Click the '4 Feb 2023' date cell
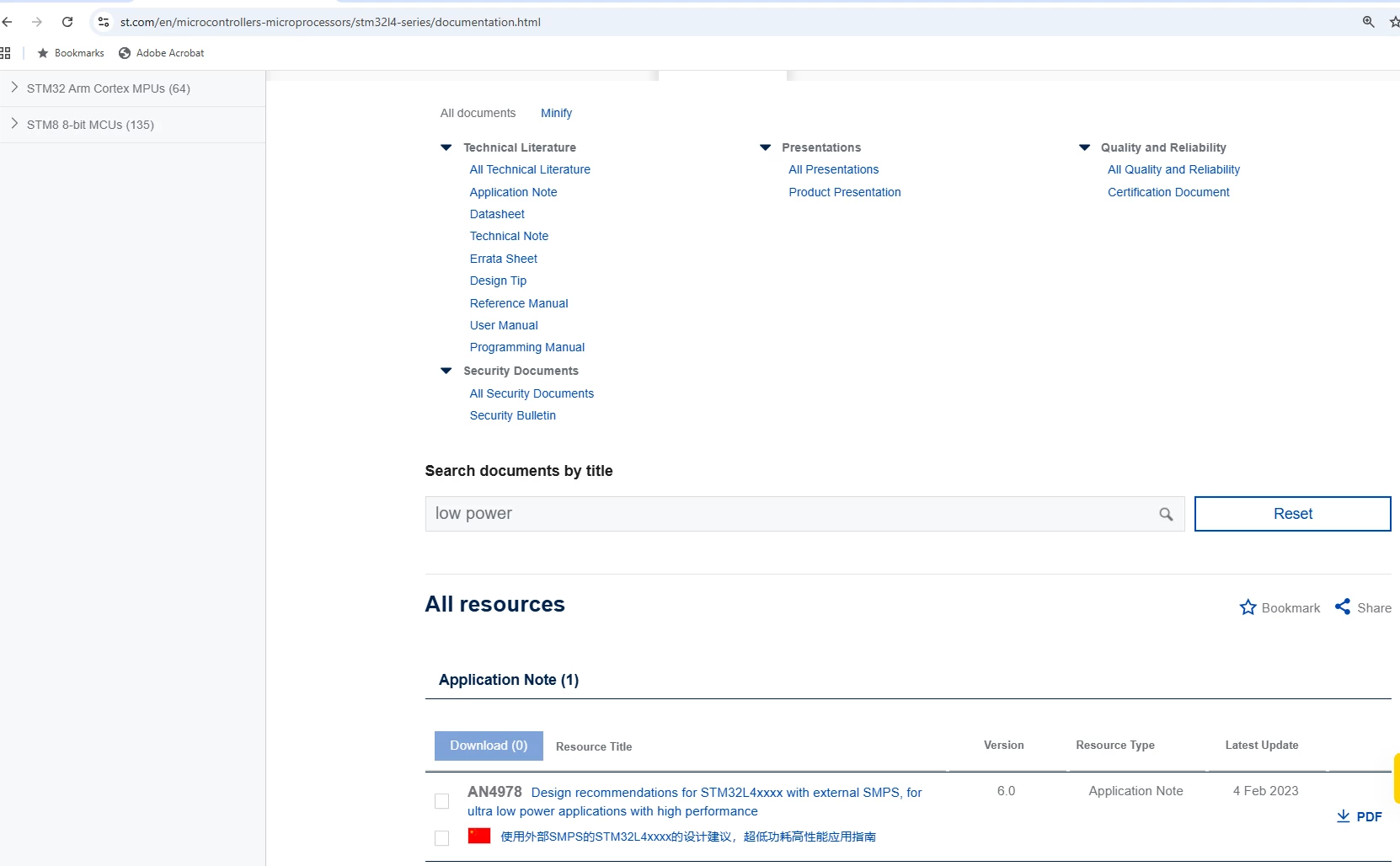Screen dimensions: 1400x866 click(x=1265, y=791)
